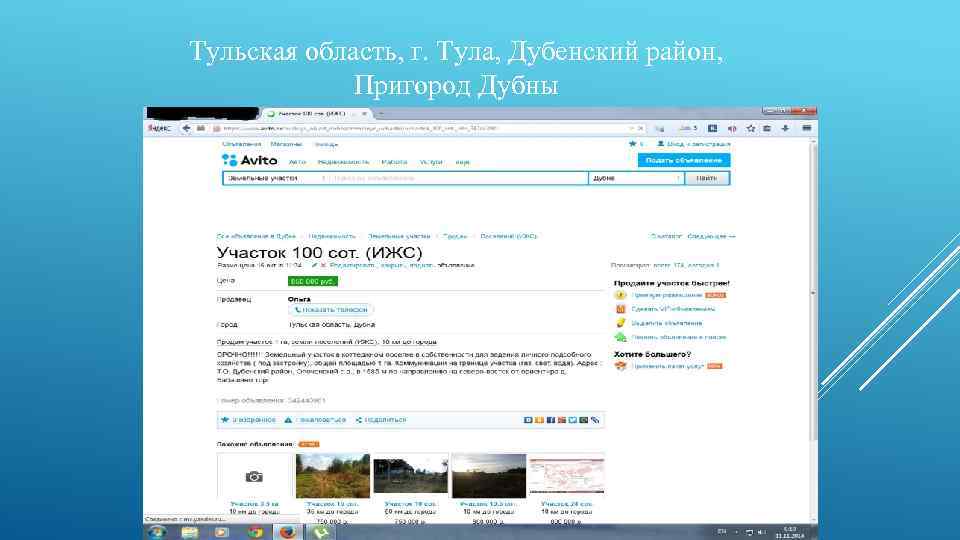Open the category dropdown Земельные участки

[x=273, y=178]
